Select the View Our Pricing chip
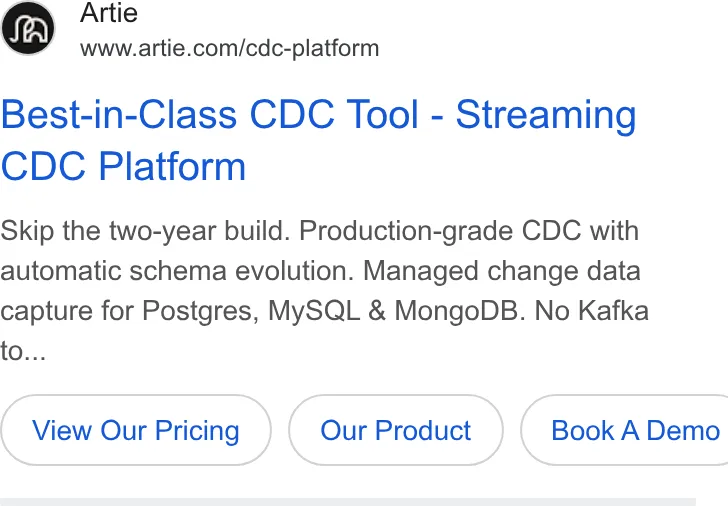 tap(136, 430)
